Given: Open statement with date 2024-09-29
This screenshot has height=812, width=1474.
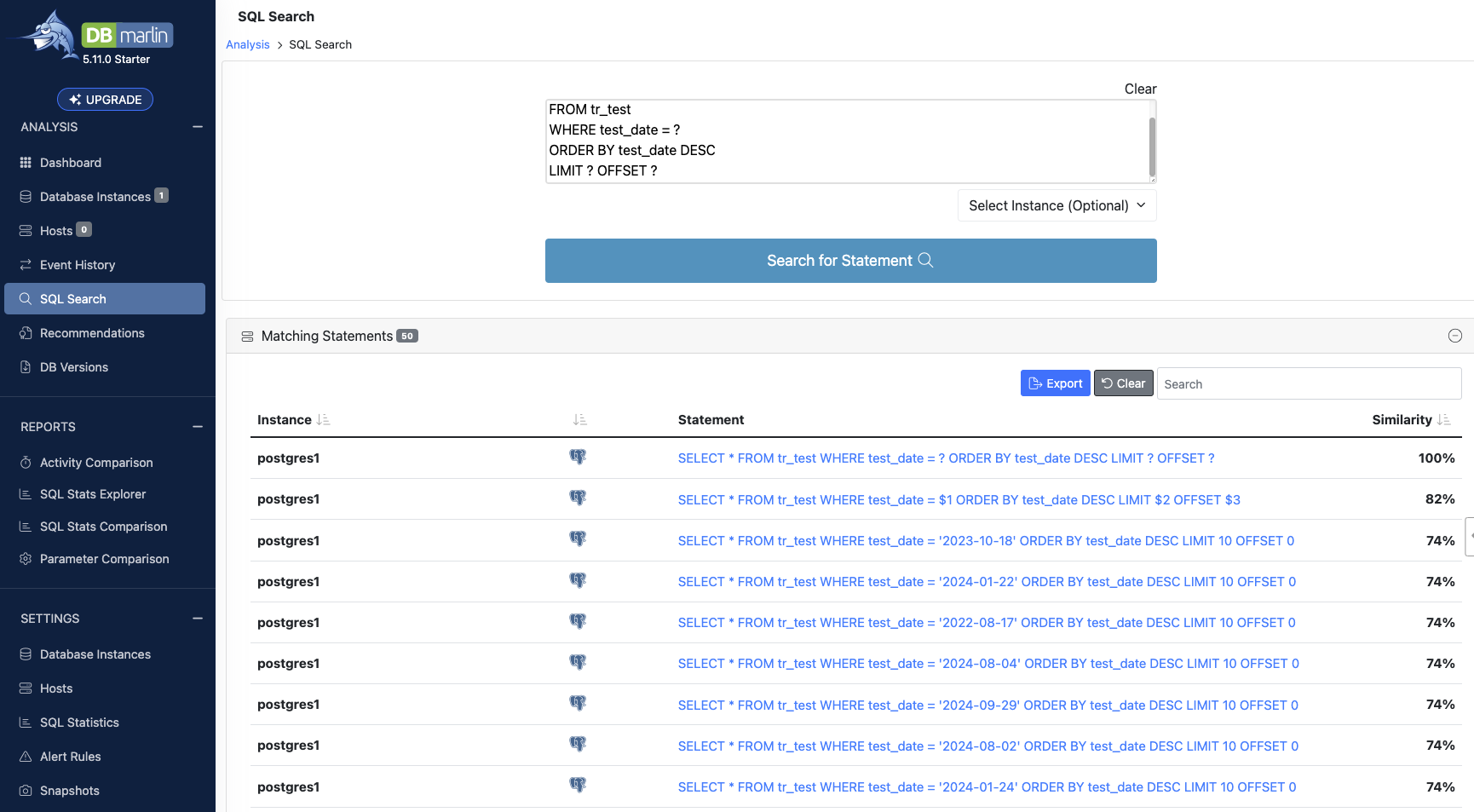Looking at the screenshot, I should 988,705.
